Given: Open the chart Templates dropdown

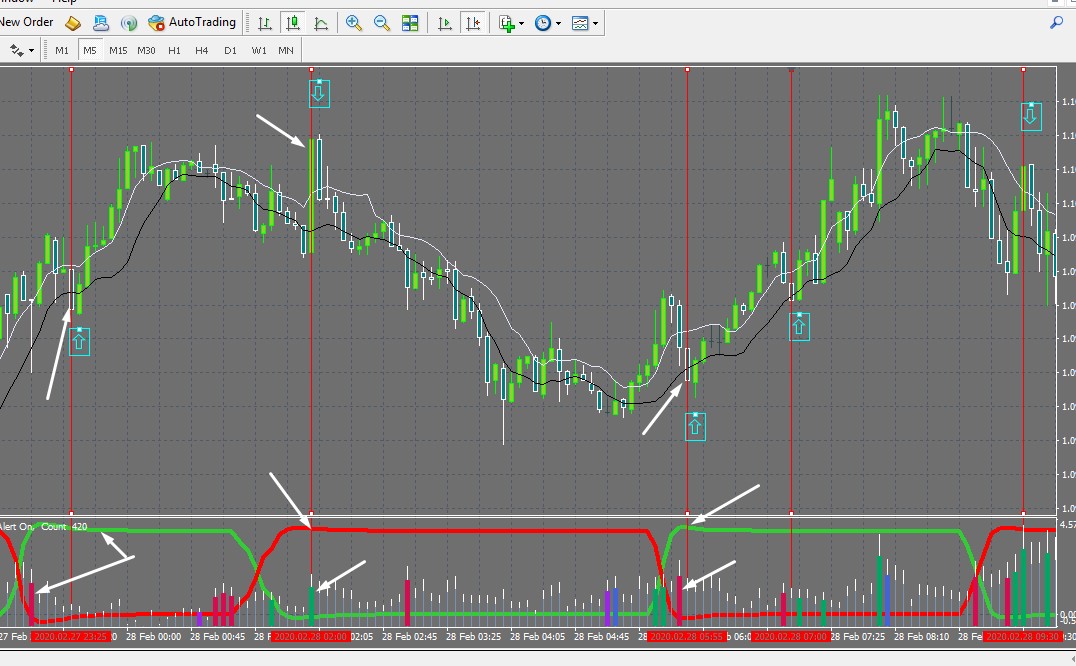Looking at the screenshot, I should tap(585, 23).
